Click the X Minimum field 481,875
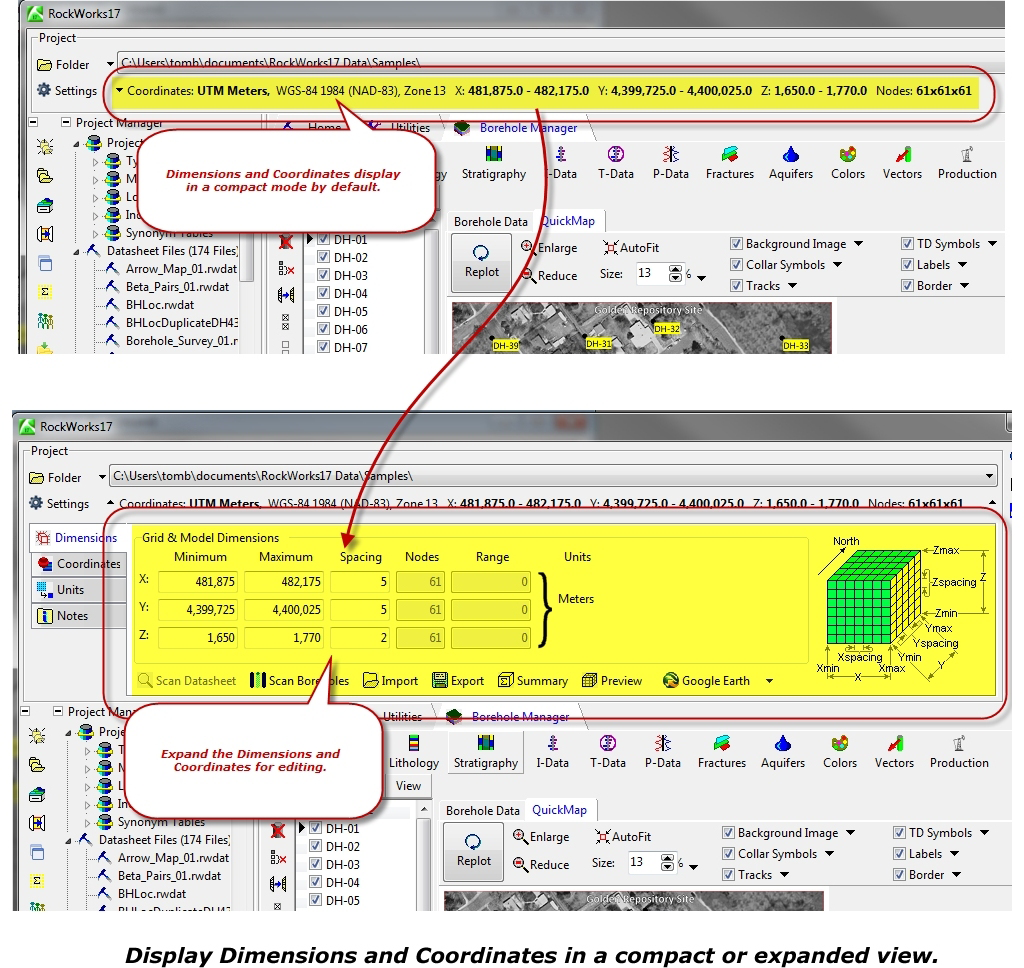The height and width of the screenshot is (968, 1024). coord(198,581)
